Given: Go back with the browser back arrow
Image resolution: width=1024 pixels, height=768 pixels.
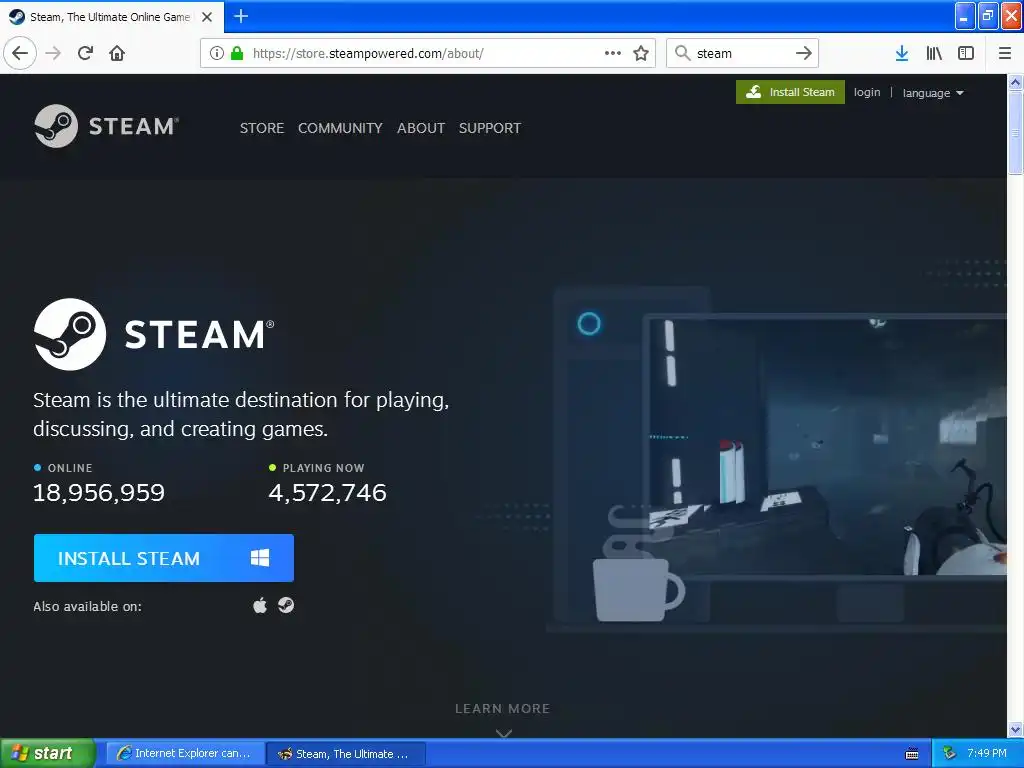Looking at the screenshot, I should (20, 53).
